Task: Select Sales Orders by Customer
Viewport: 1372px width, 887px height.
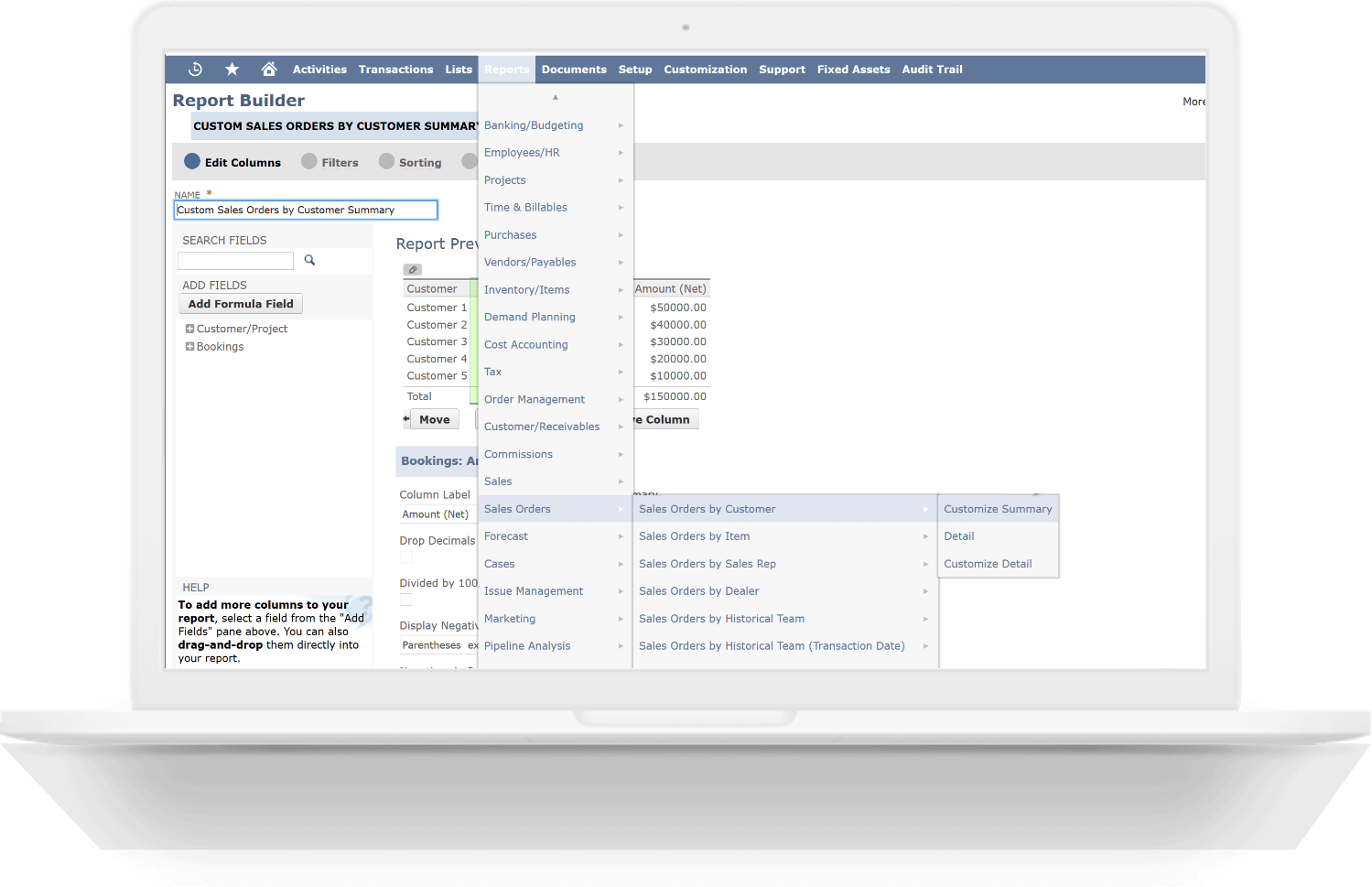Action: pyautogui.click(x=785, y=509)
